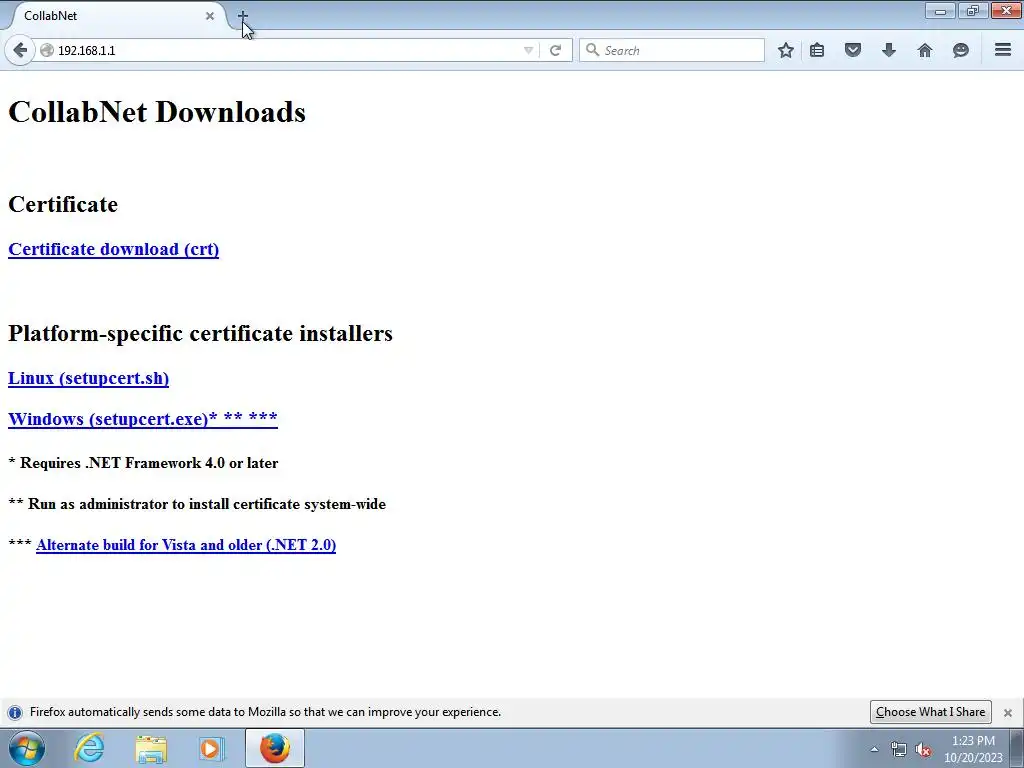Click the CollabNet Downloads heading
The width and height of the screenshot is (1024, 768).
pos(157,112)
